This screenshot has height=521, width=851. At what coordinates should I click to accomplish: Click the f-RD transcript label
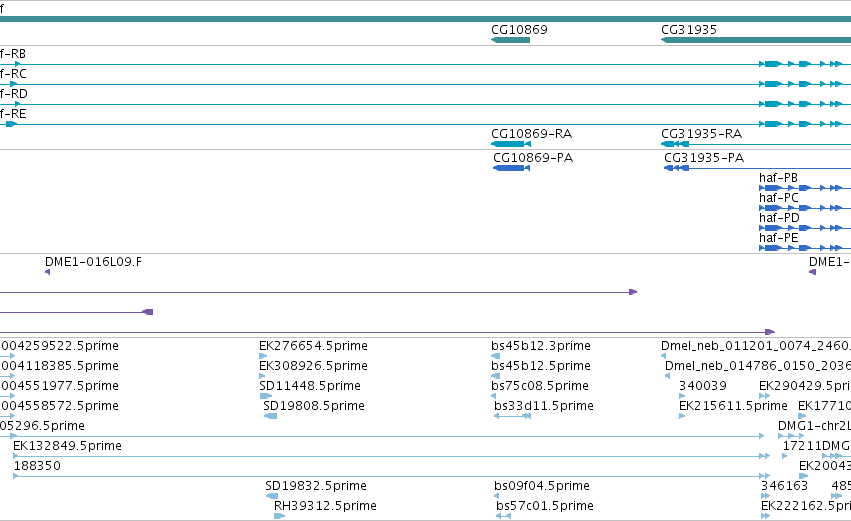[x=14, y=94]
